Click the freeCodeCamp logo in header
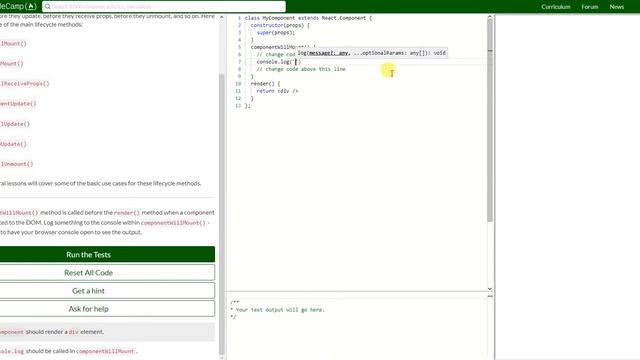This screenshot has width=640, height=360. pyautogui.click(x=18, y=7)
